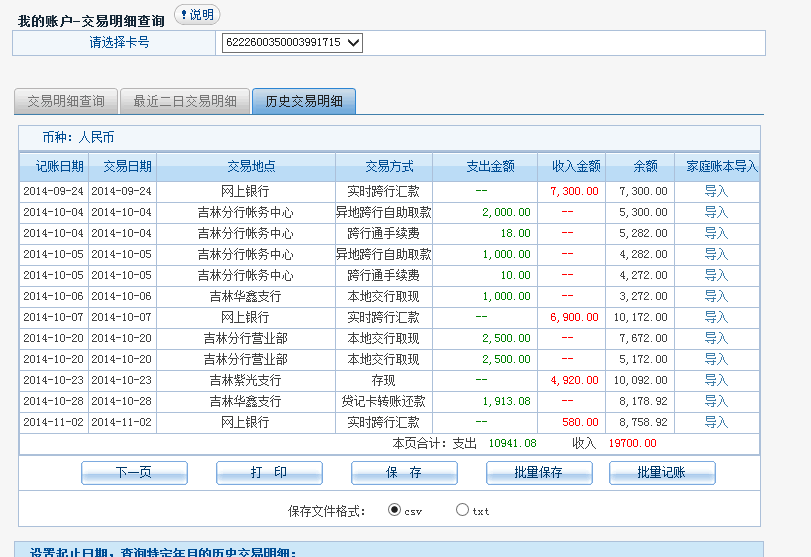Import the 2014-10-06 cash withdrawal row
This screenshot has width=811, height=557.
(x=716, y=296)
